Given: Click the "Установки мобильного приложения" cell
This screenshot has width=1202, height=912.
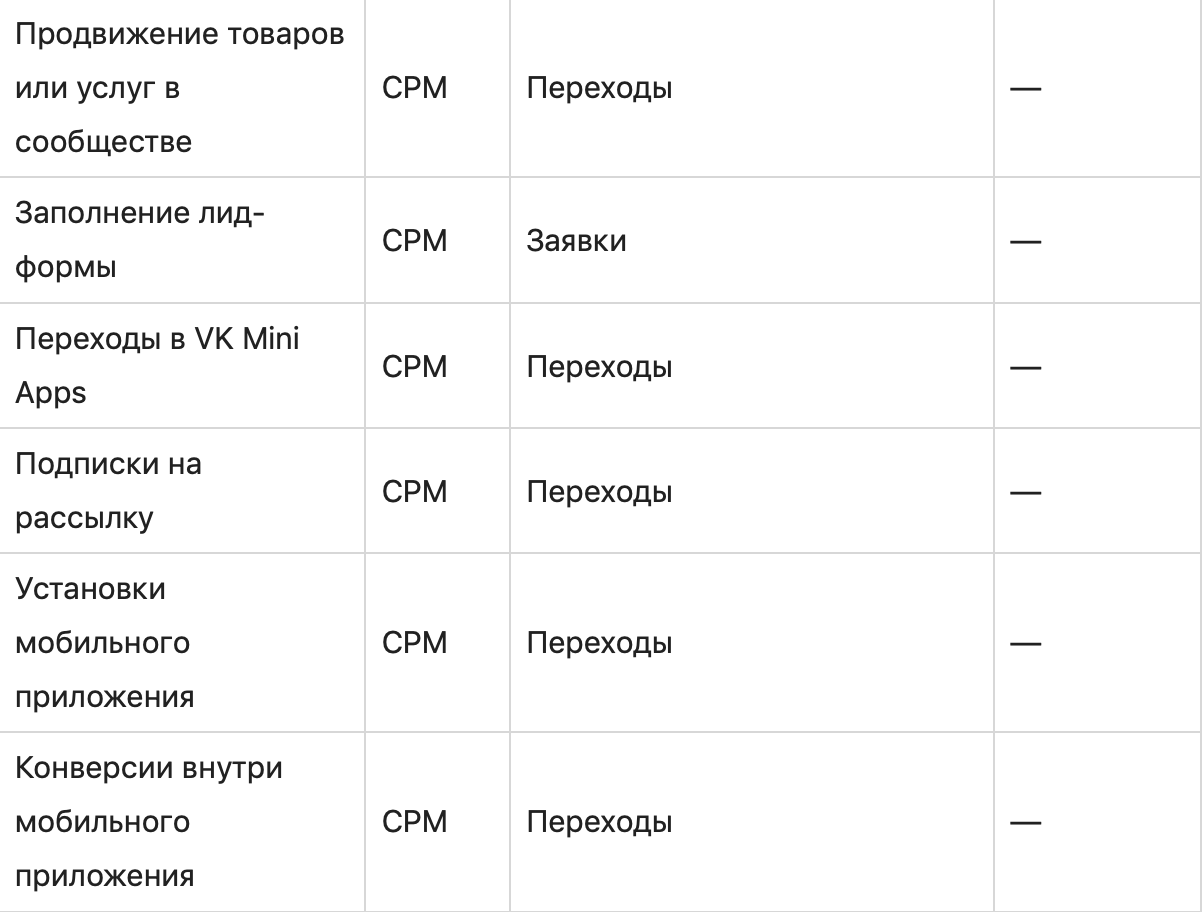Looking at the screenshot, I should (x=104, y=643).
